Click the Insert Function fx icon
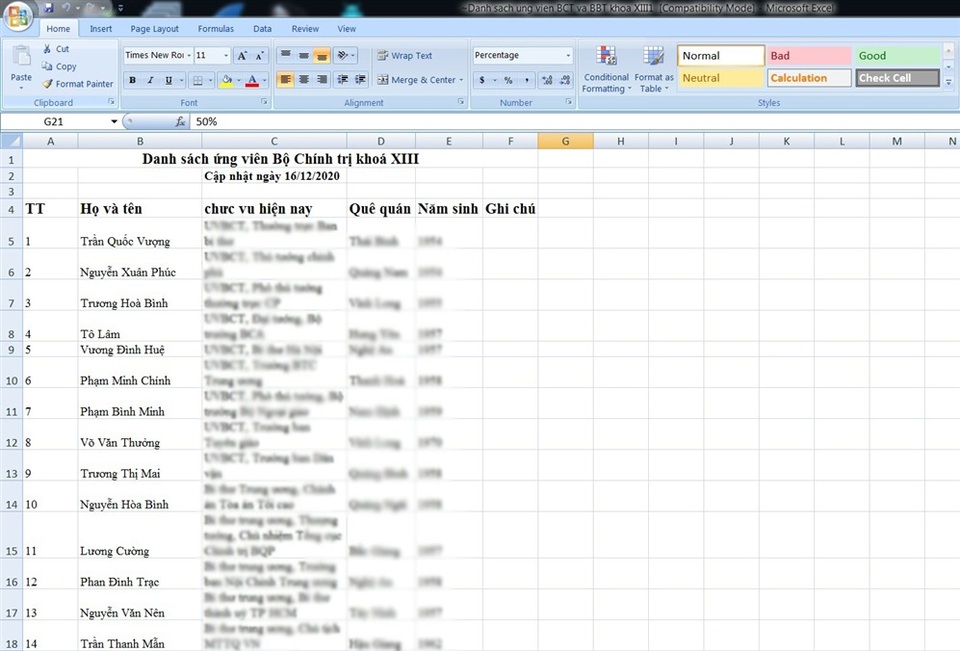Screen dimensions: 960x651 181,121
